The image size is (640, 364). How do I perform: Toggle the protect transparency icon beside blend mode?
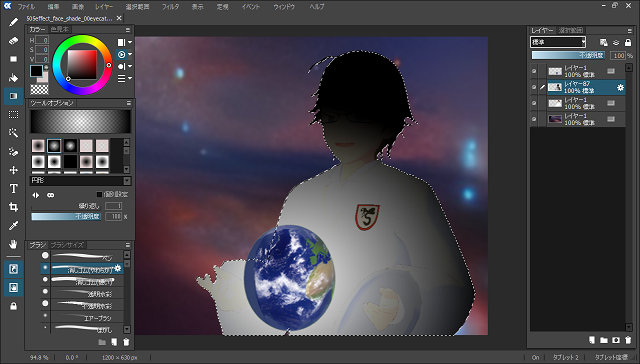(x=604, y=42)
